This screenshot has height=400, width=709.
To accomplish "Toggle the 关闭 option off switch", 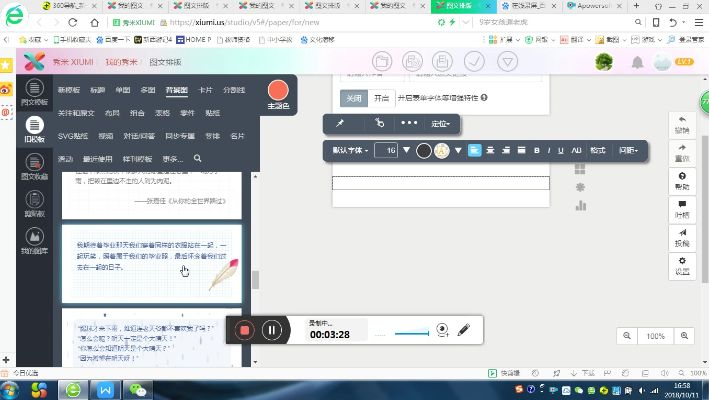I will 353,98.
